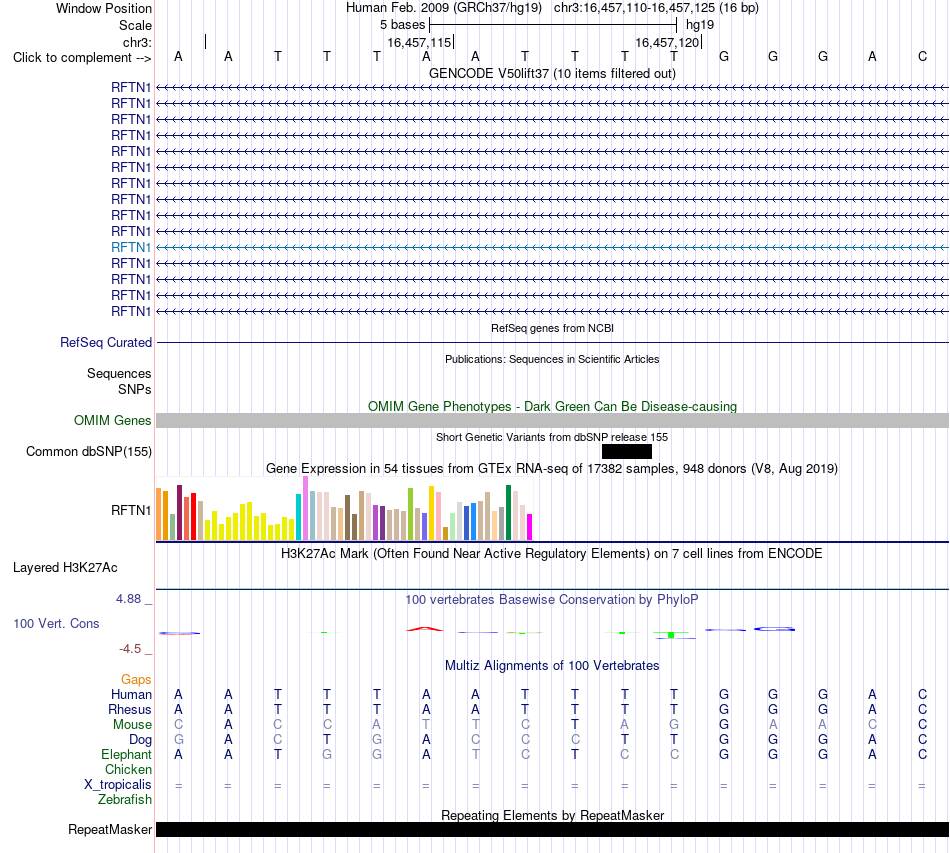Select the Elephant alignment row label
This screenshot has height=853, width=950.
point(127,754)
